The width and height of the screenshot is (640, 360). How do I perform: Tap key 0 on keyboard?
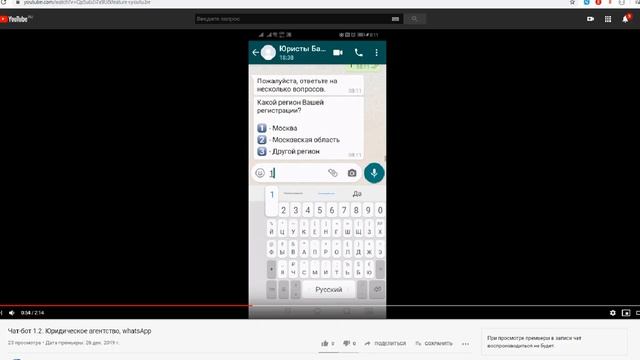380,210
